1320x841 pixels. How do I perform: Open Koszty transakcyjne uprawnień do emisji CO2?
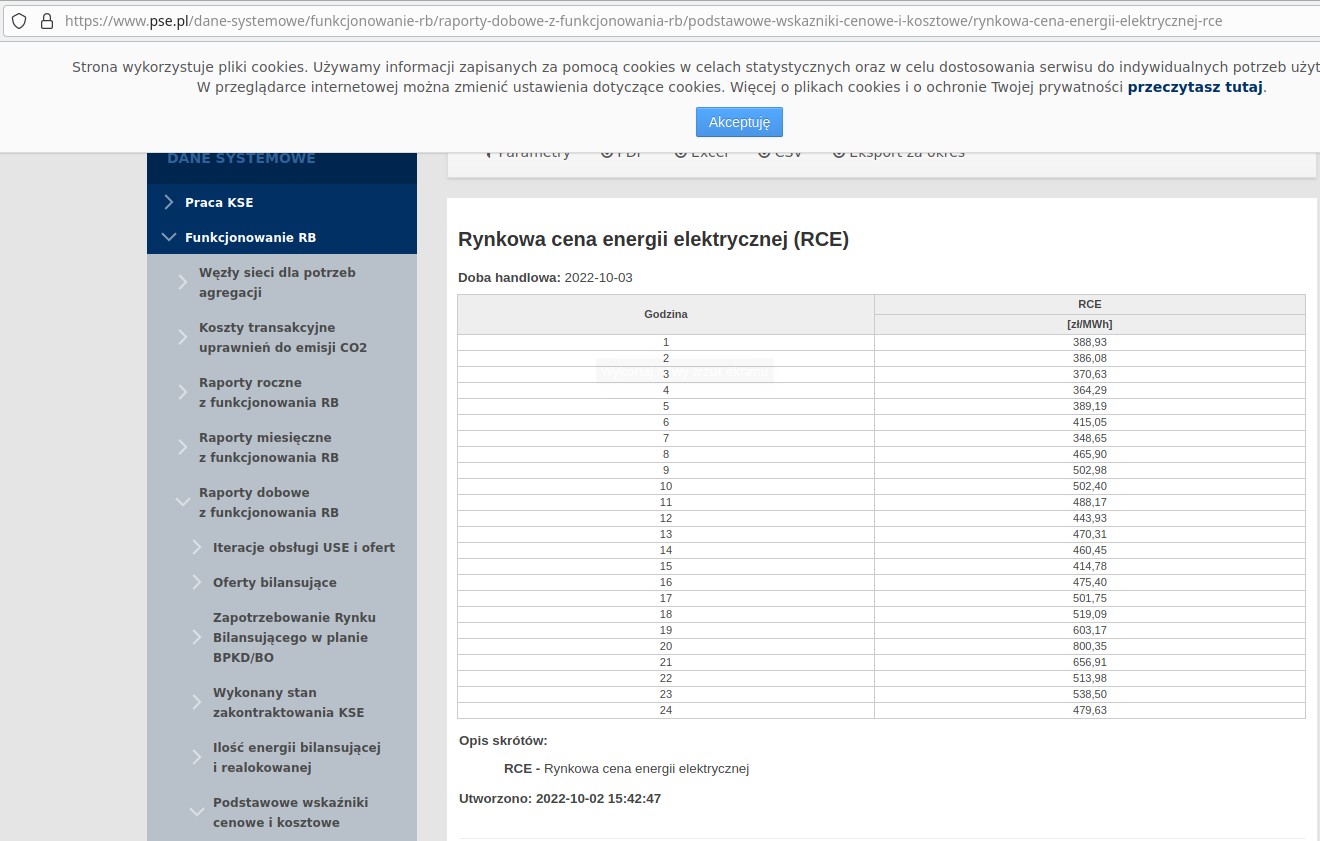(282, 337)
